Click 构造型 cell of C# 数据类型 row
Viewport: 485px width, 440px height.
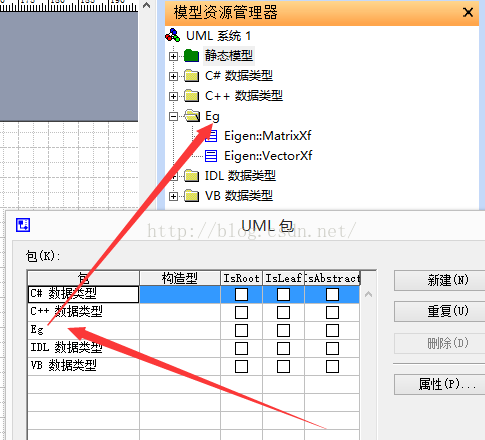coord(180,294)
